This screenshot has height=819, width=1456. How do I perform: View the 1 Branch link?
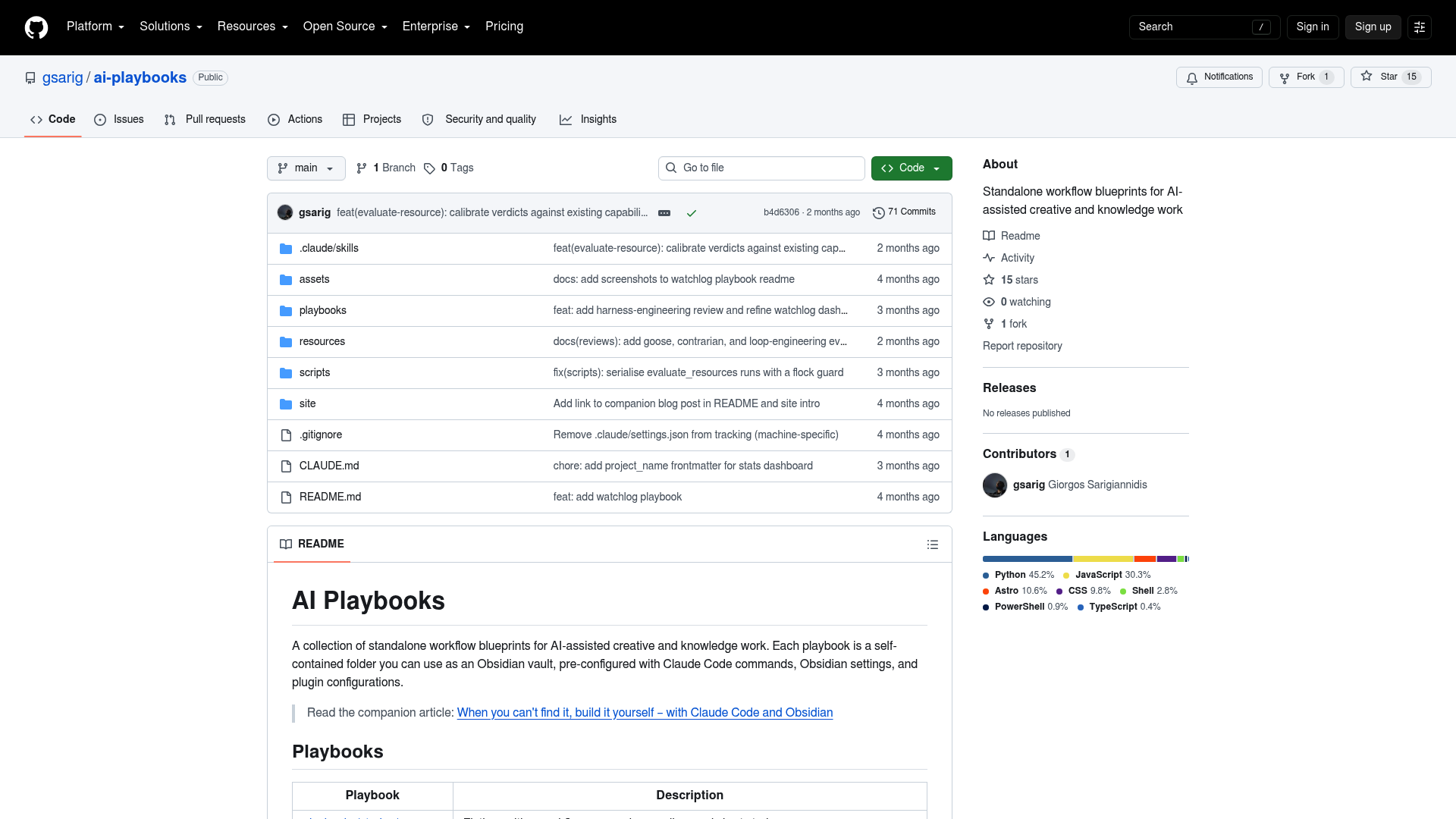[x=386, y=168]
